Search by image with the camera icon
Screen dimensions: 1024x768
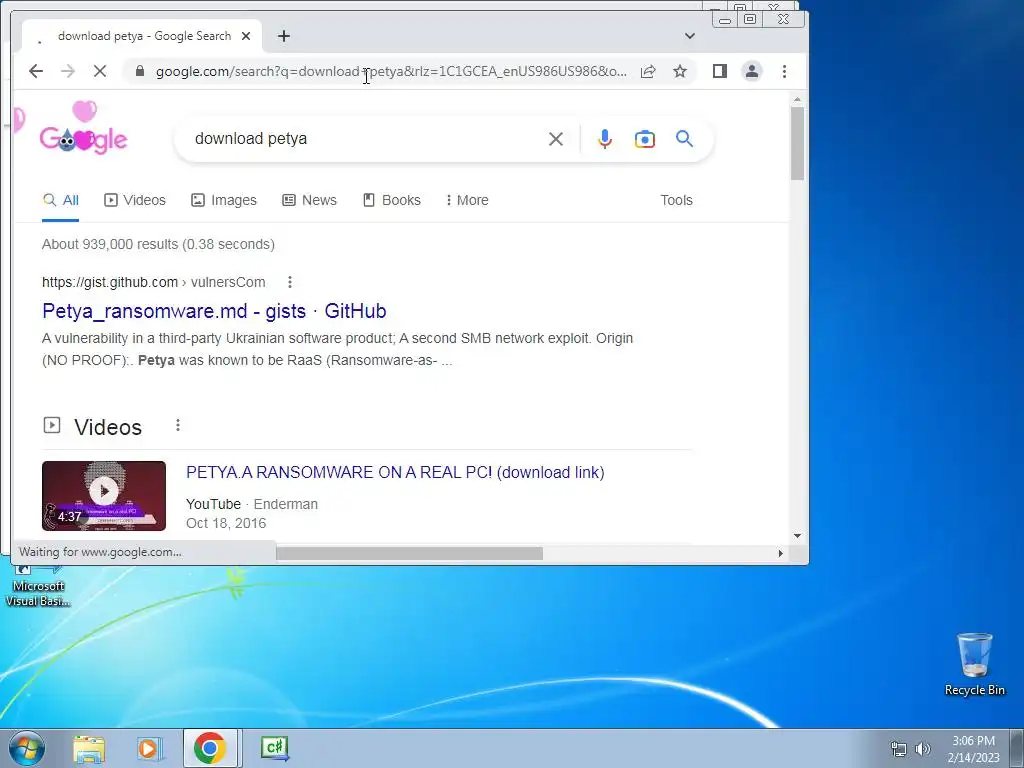[x=645, y=139]
